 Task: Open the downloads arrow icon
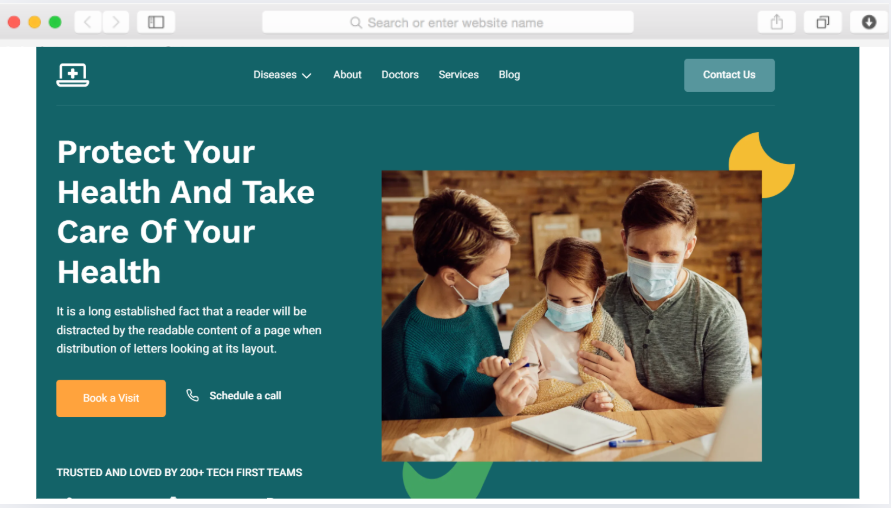click(869, 22)
